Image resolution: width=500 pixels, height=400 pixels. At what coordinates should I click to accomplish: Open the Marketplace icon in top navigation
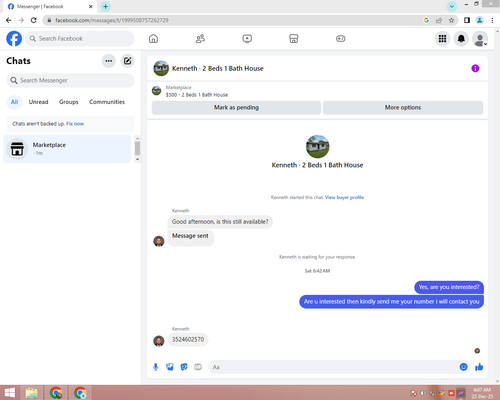pyautogui.click(x=294, y=39)
